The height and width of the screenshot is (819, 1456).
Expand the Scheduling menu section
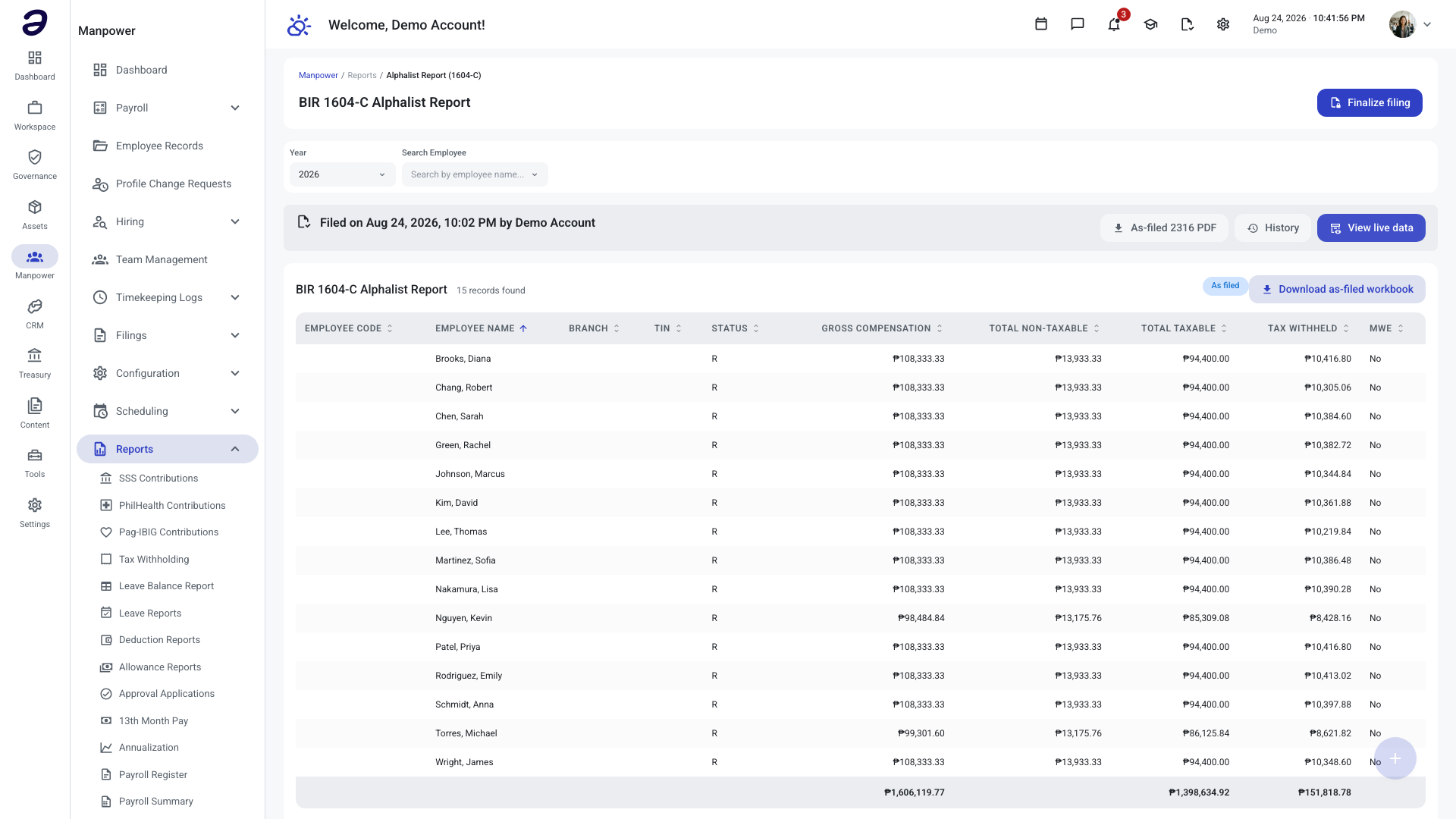pyautogui.click(x=168, y=411)
